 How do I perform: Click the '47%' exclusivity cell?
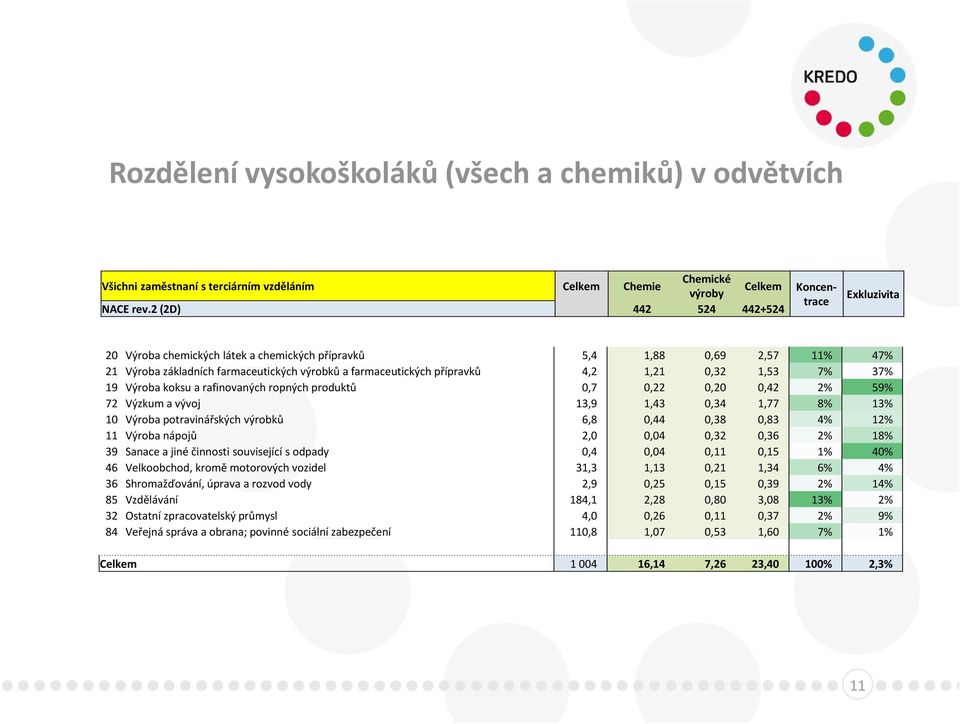[x=872, y=355]
